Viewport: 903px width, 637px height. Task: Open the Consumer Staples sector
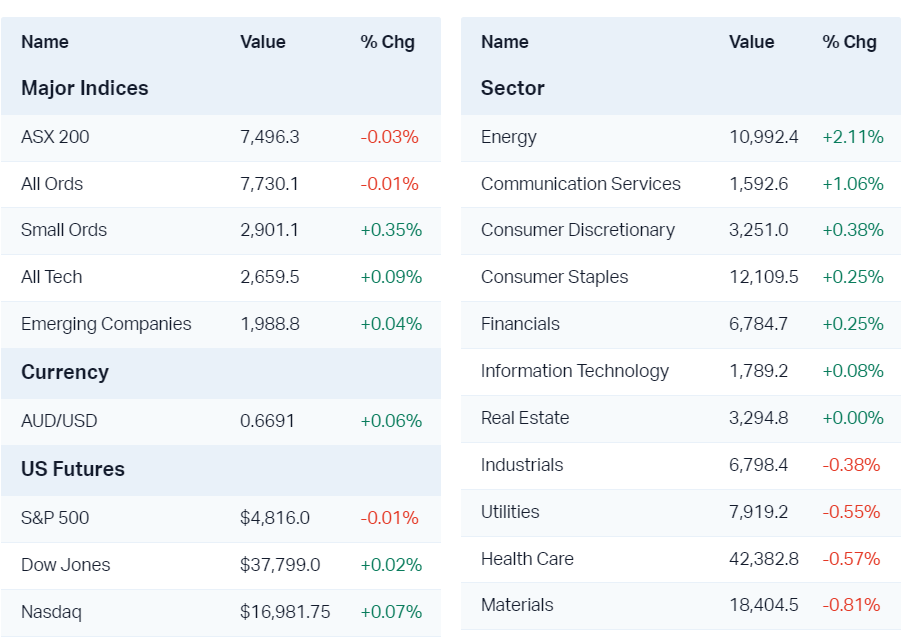(555, 277)
